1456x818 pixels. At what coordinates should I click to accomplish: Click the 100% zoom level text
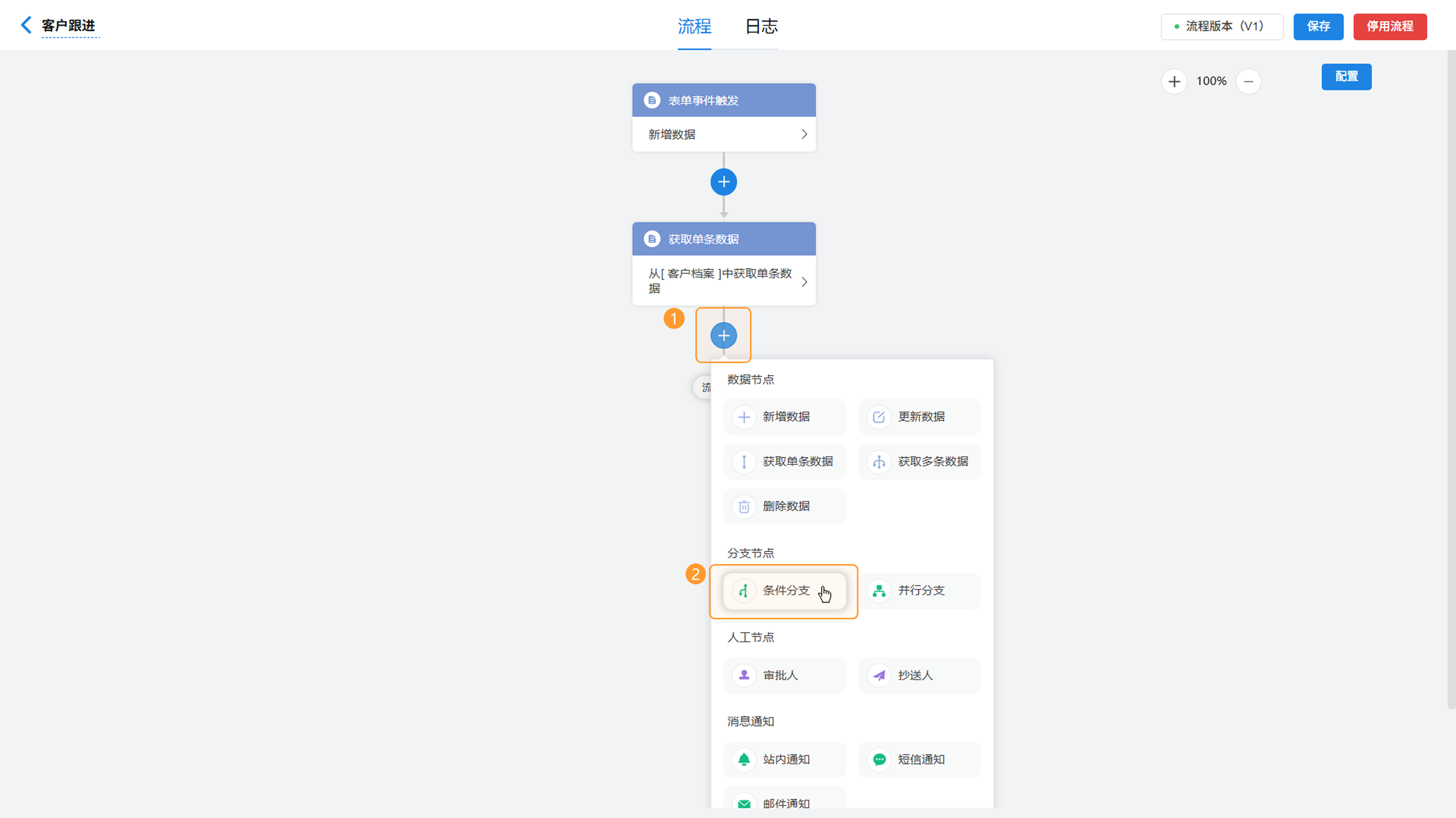point(1211,81)
